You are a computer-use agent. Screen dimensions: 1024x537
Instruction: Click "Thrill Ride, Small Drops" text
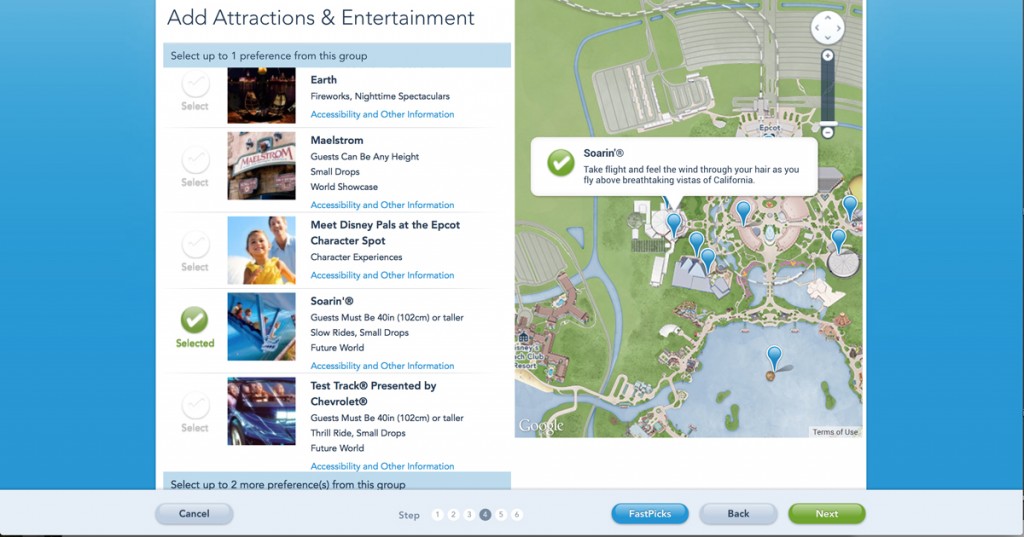click(x=357, y=433)
